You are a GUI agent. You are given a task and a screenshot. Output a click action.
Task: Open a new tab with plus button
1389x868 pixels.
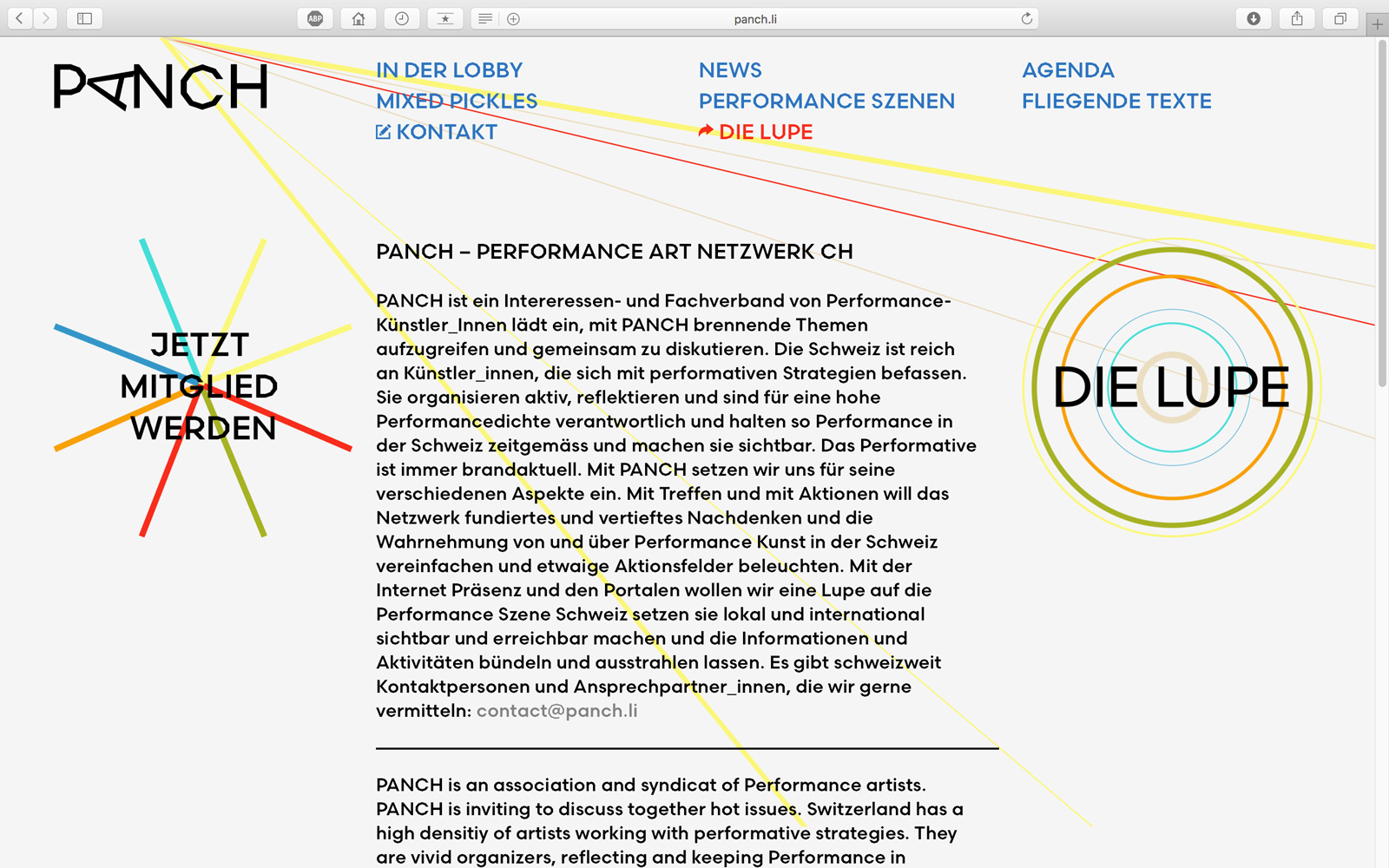(x=1377, y=24)
